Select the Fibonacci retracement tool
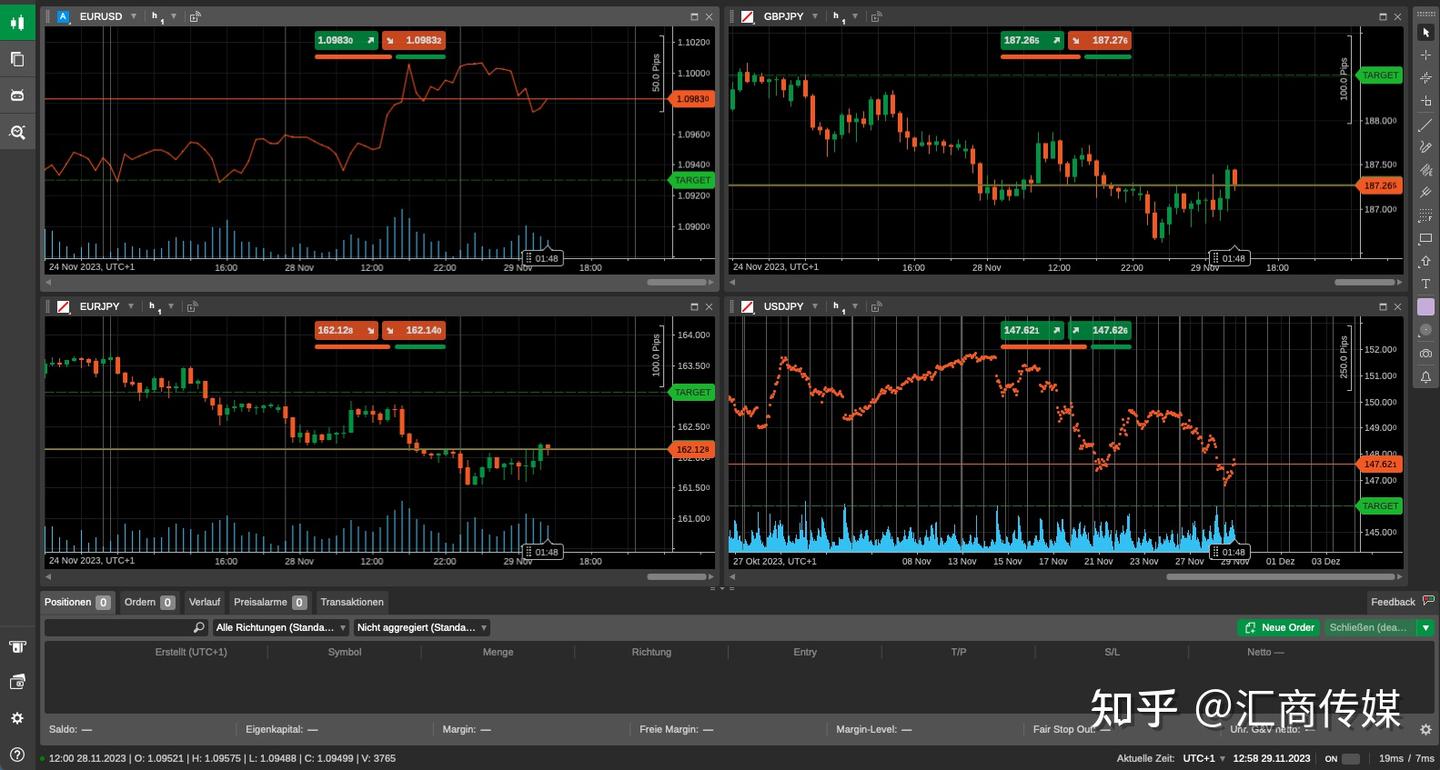The width and height of the screenshot is (1440, 770). pos(1426,216)
